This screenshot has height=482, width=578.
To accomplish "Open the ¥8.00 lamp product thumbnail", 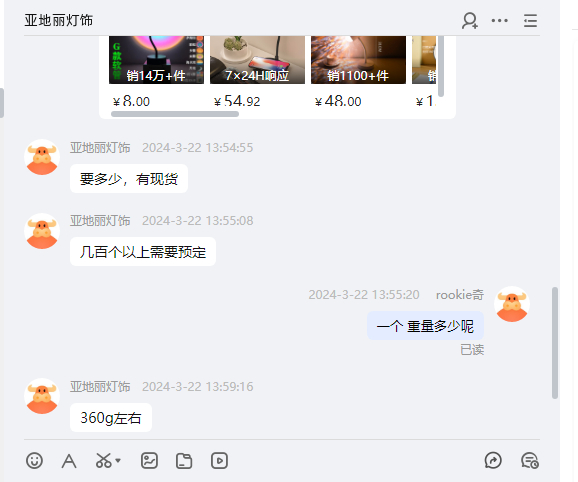I will coord(156,60).
